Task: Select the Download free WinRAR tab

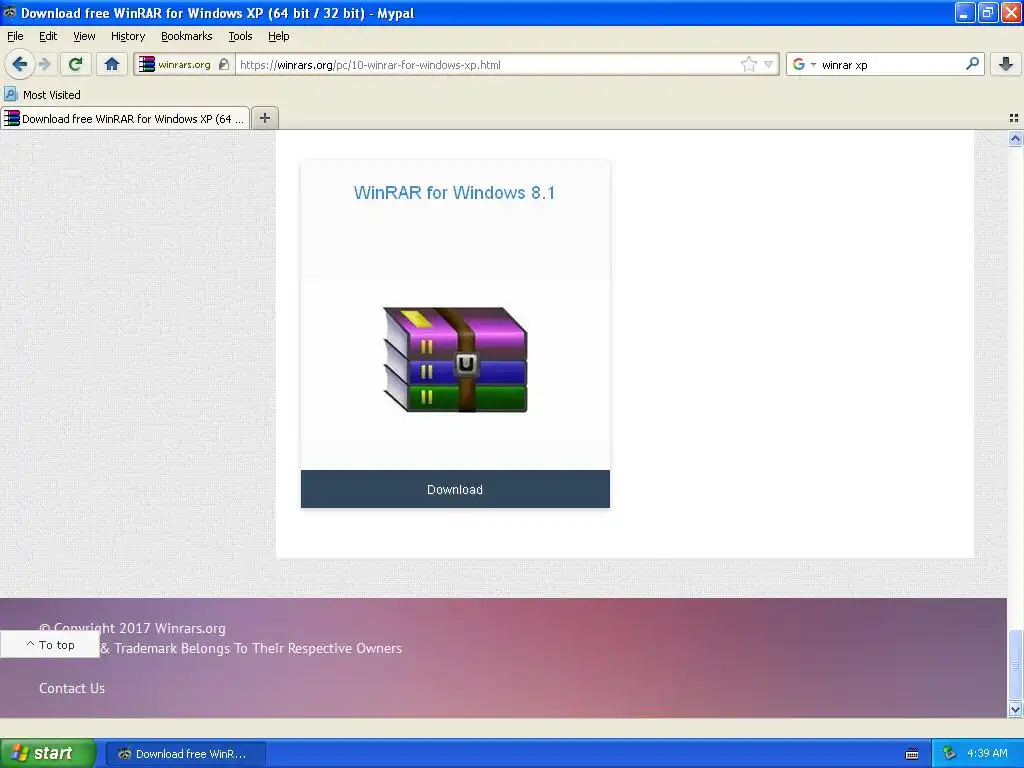Action: 125,118
